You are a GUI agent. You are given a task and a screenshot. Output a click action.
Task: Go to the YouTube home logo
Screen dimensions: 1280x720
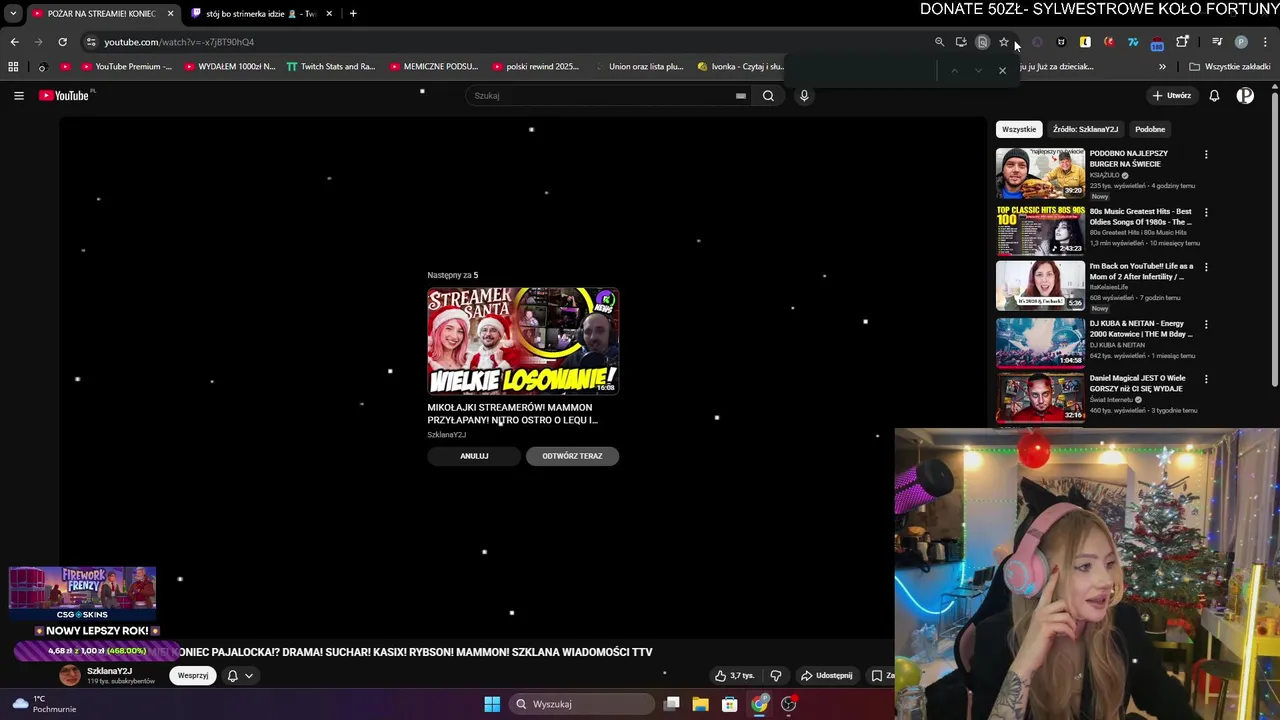pos(66,96)
